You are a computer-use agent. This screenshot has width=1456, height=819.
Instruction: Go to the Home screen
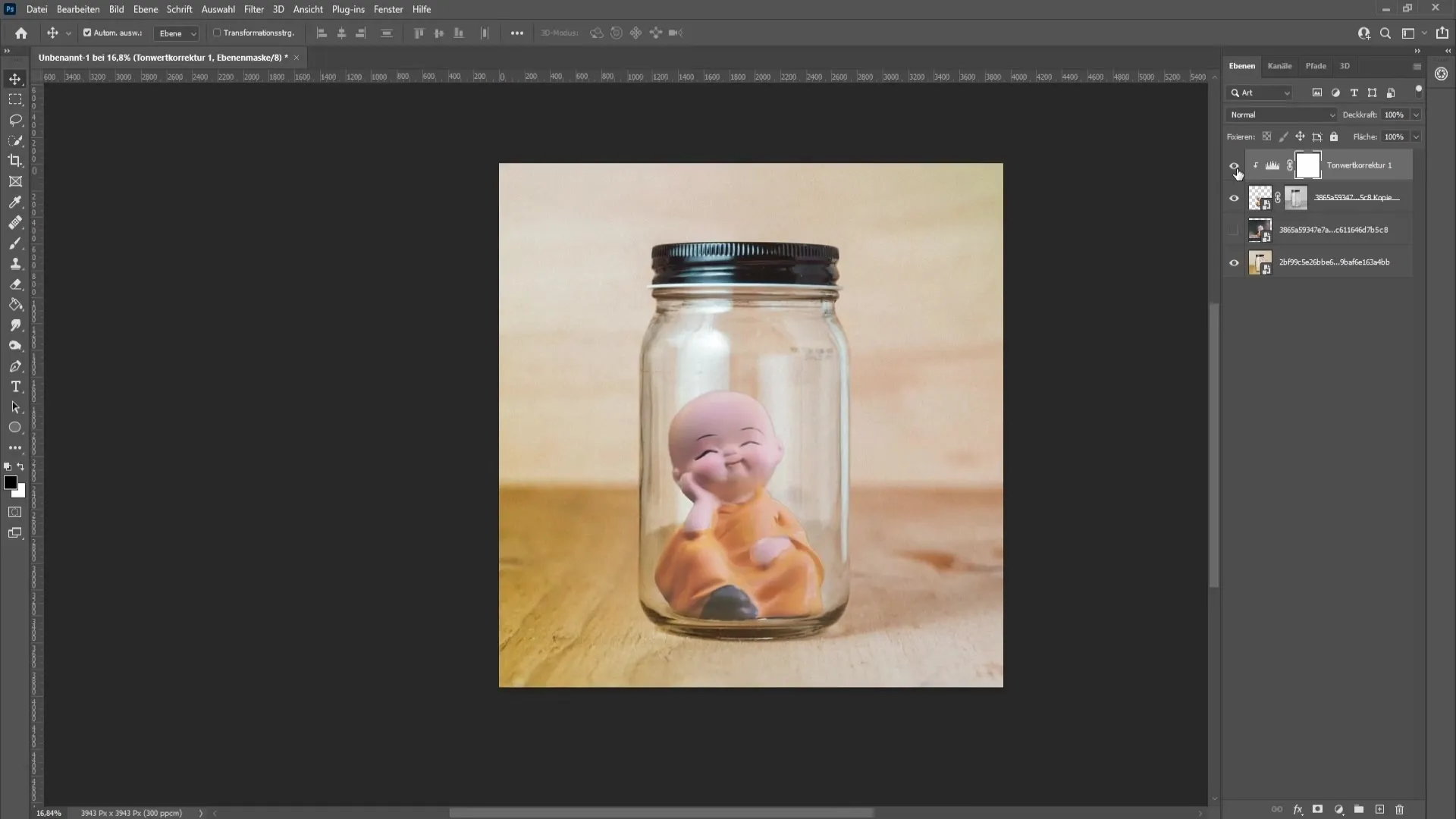(21, 33)
